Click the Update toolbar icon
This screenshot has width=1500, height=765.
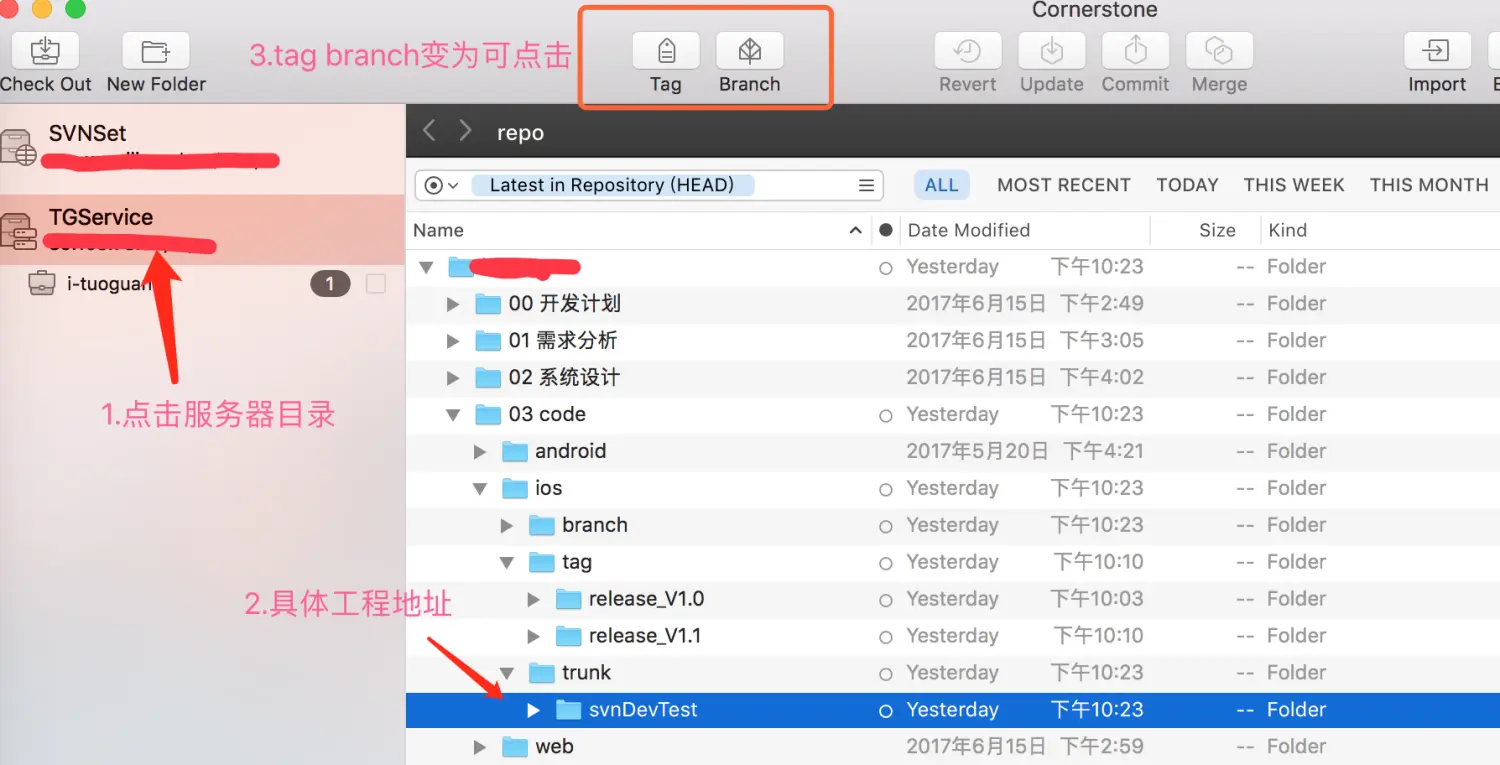point(1051,51)
